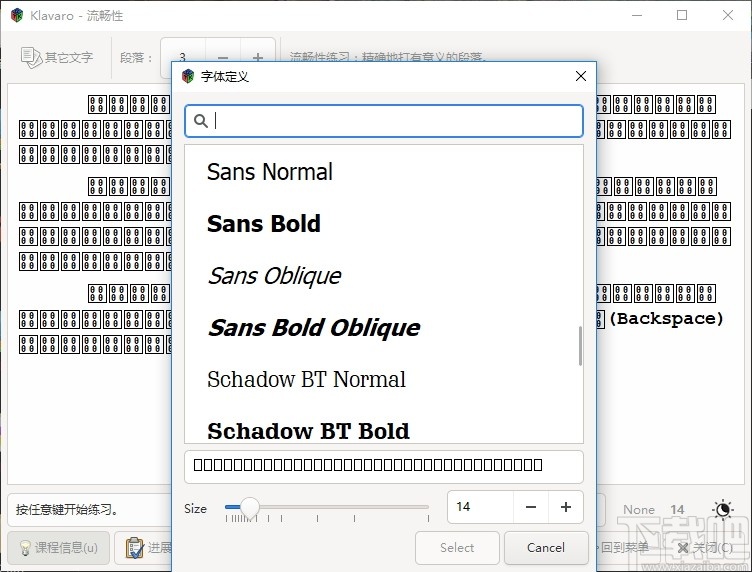Click the font size value field
The image size is (752, 572).
click(480, 507)
